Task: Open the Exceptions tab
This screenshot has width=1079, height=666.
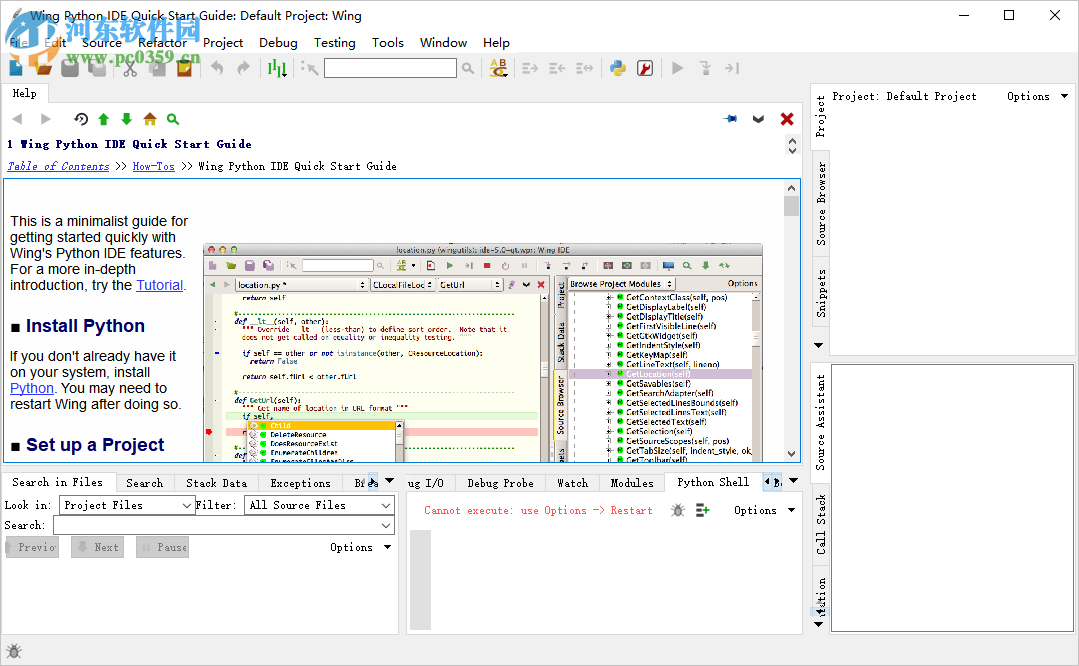Action: [x=300, y=482]
